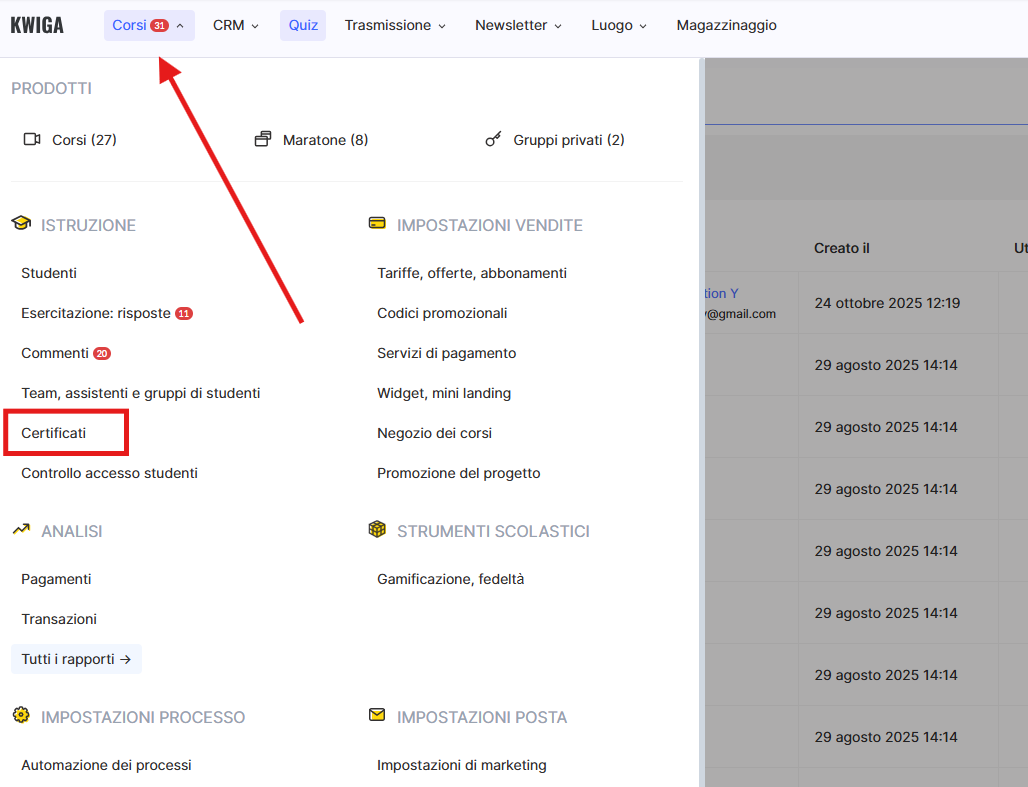
Task: Click the cube Strumenti Scolastici icon
Action: [x=377, y=530]
